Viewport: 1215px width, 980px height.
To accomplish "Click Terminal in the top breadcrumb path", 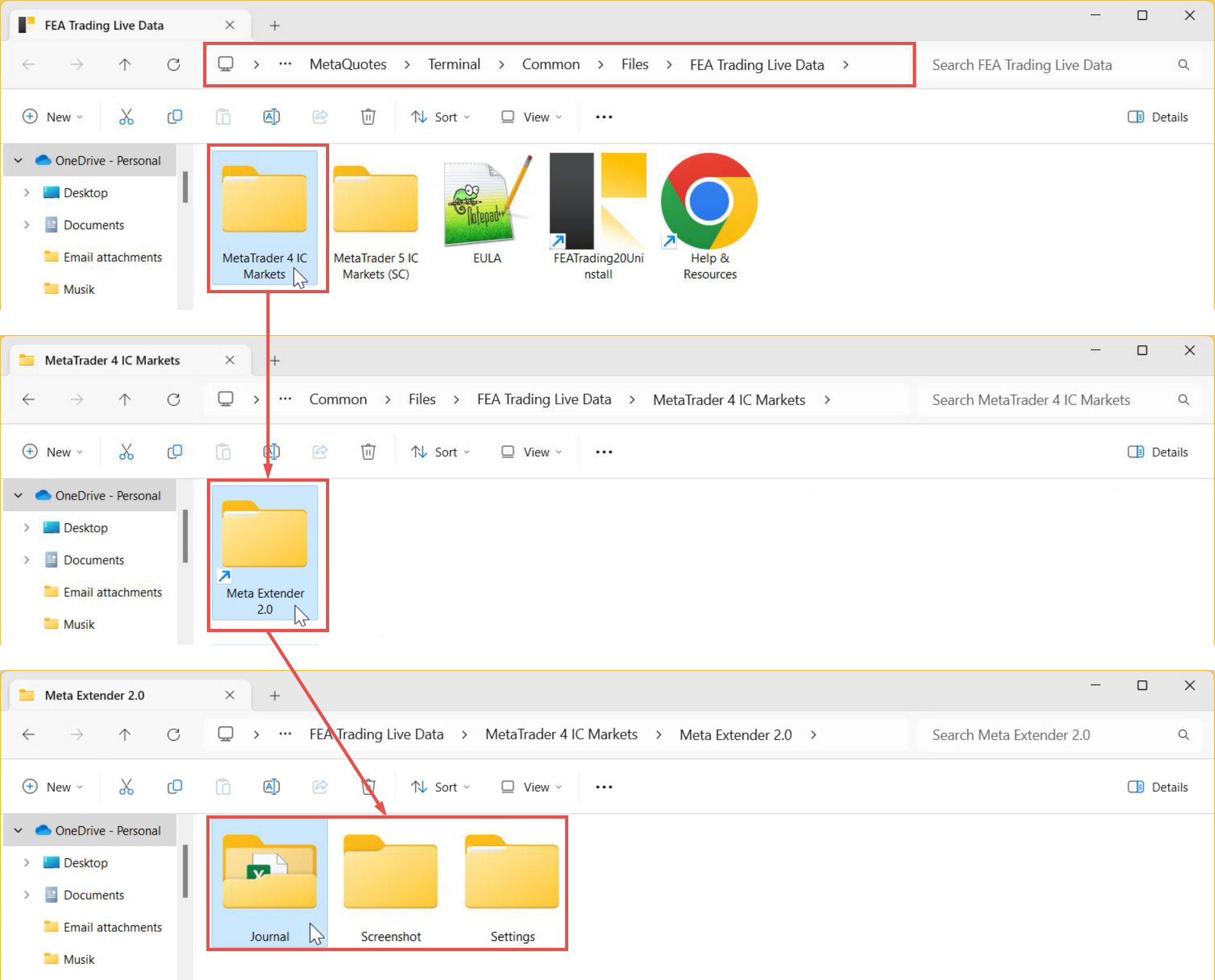I will 454,64.
